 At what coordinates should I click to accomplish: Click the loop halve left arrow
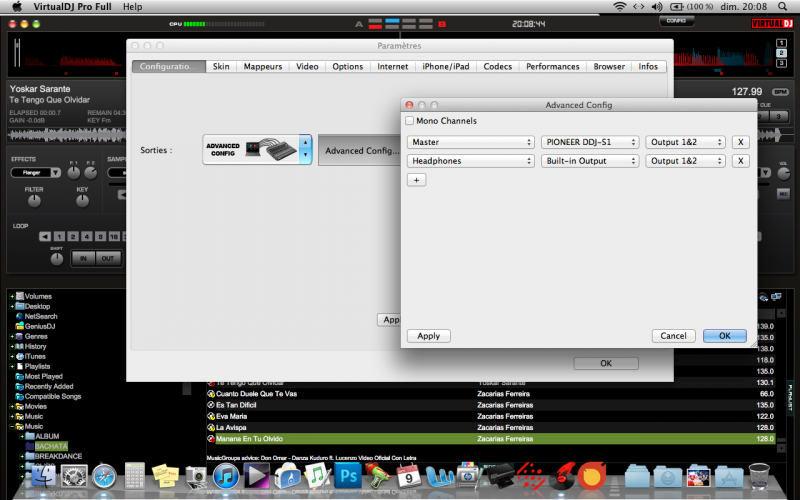(x=45, y=236)
